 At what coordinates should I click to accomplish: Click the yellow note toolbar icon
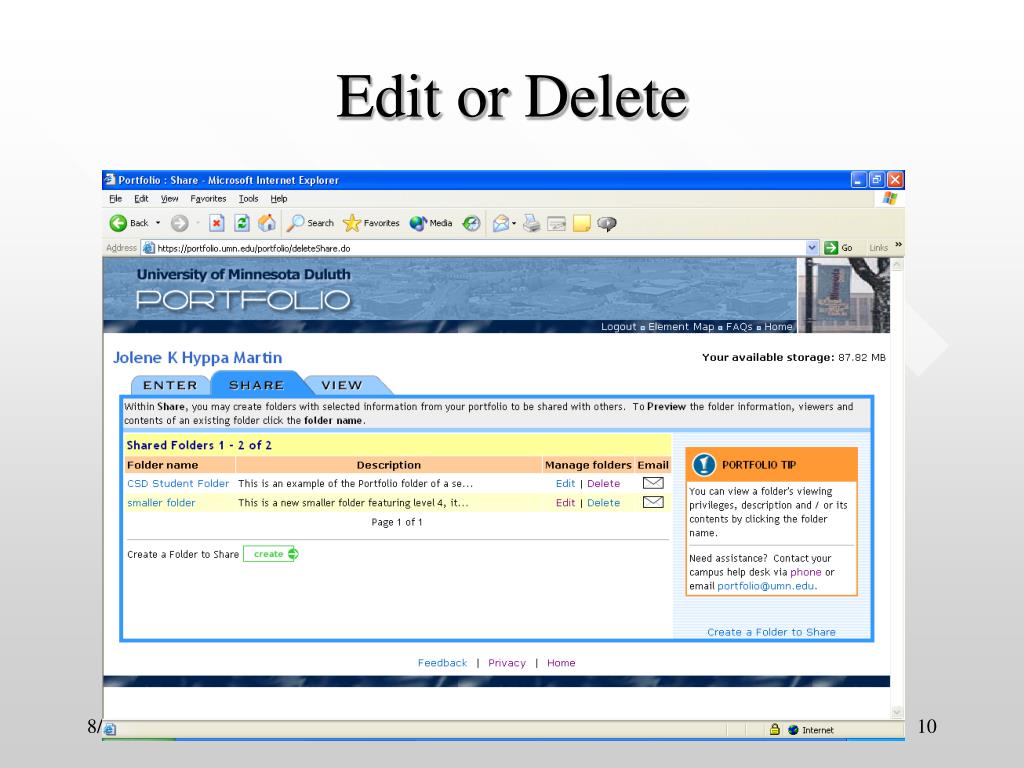pyautogui.click(x=581, y=223)
